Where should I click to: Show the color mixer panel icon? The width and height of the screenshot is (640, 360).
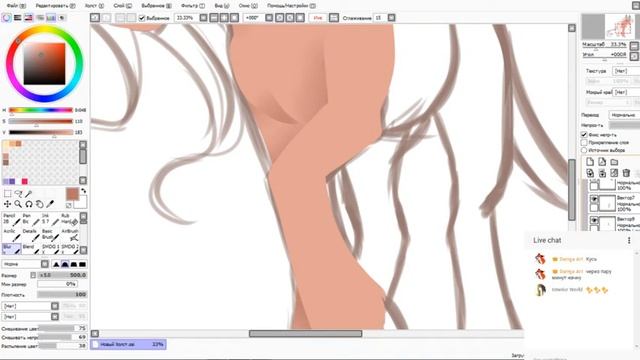coord(40,18)
